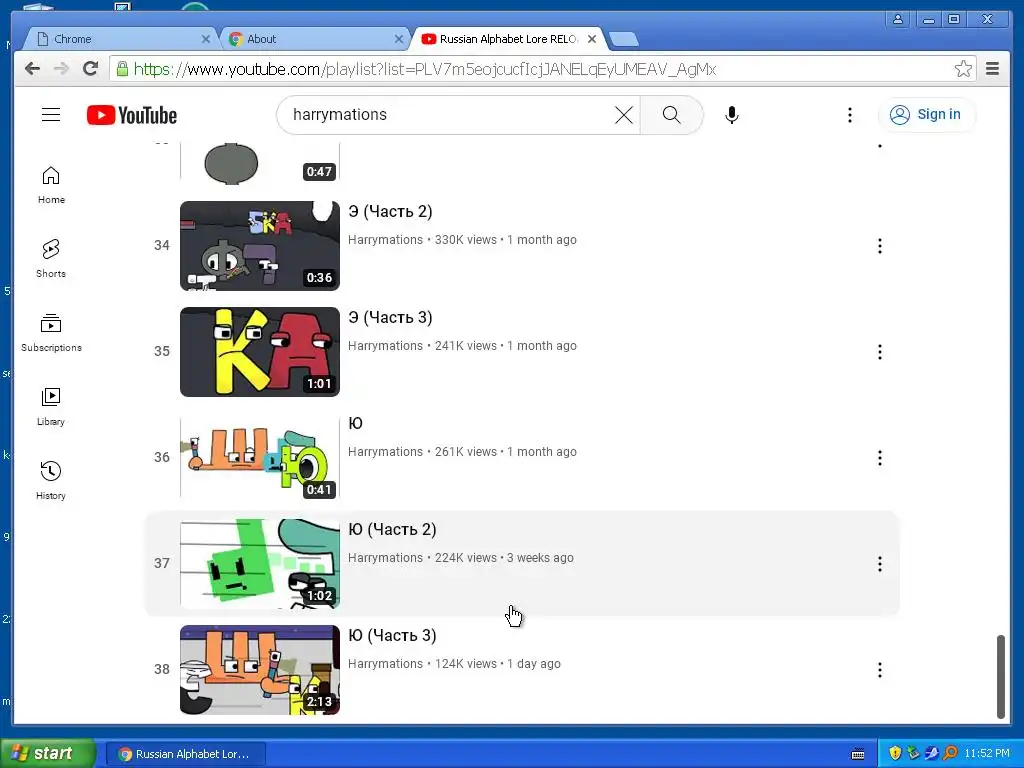This screenshot has height=768, width=1024.
Task: Go forward with the browser forward arrow
Action: point(61,69)
